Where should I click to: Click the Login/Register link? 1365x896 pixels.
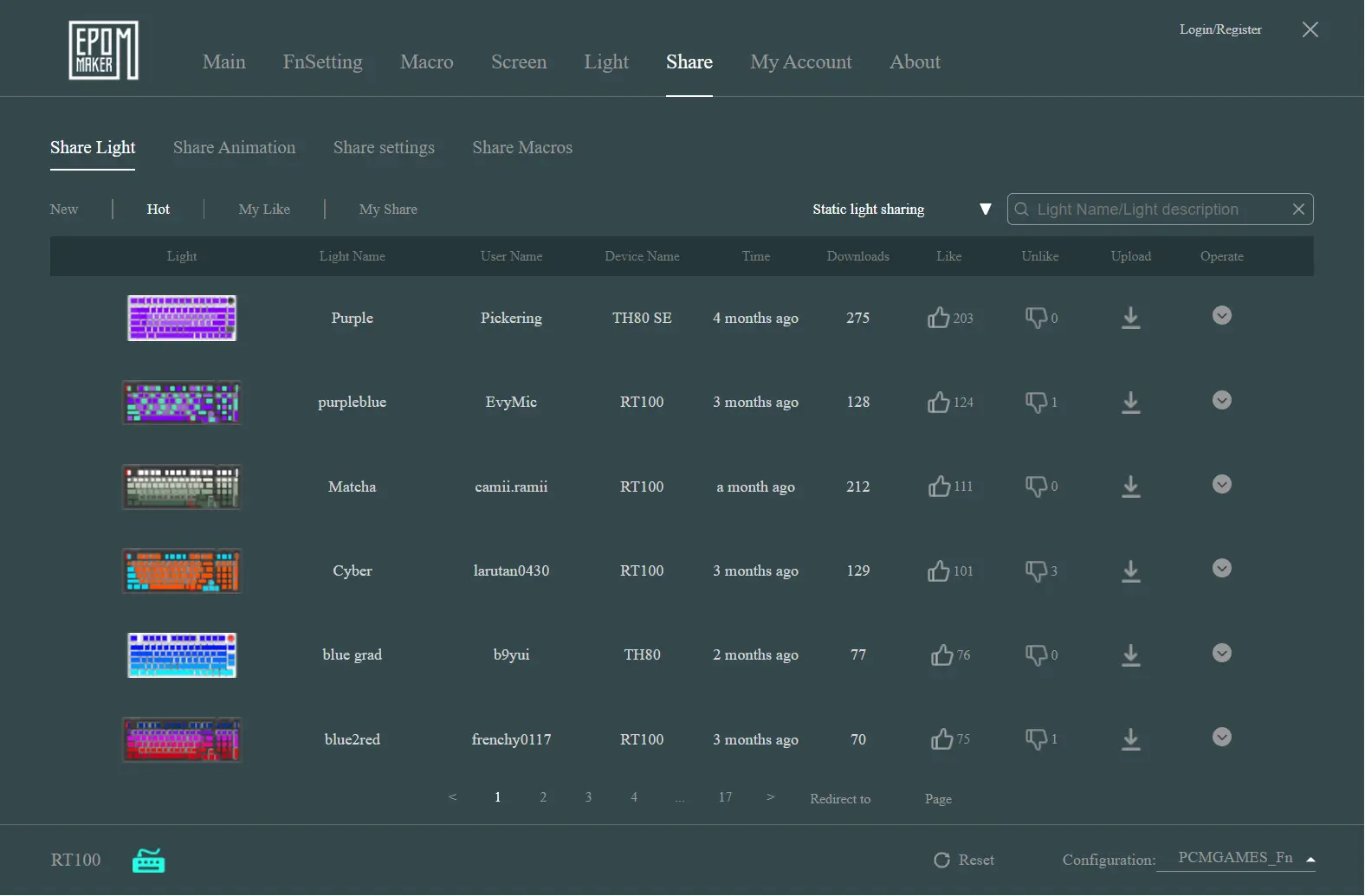point(1220,29)
